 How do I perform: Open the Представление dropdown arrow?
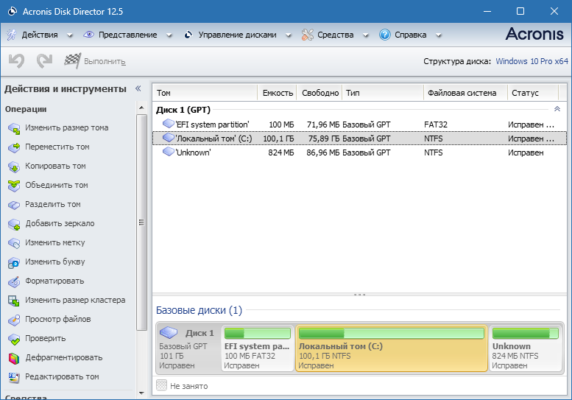point(169,35)
